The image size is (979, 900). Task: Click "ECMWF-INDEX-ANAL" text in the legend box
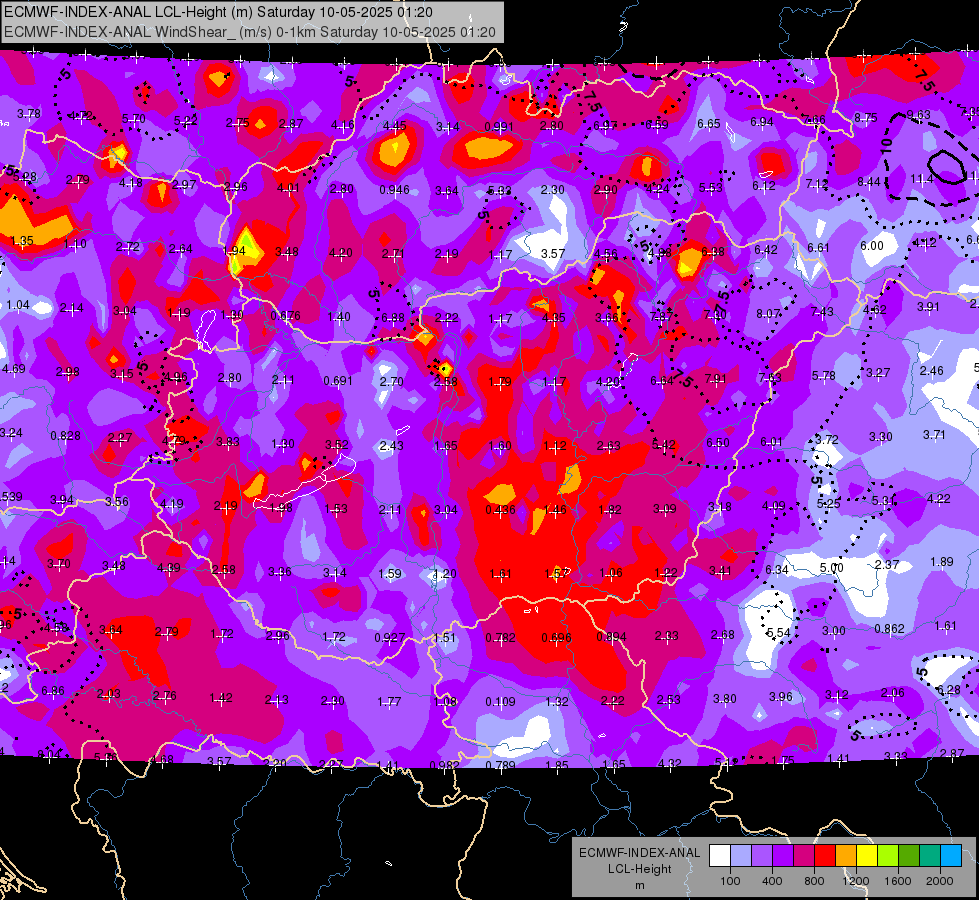(640, 853)
